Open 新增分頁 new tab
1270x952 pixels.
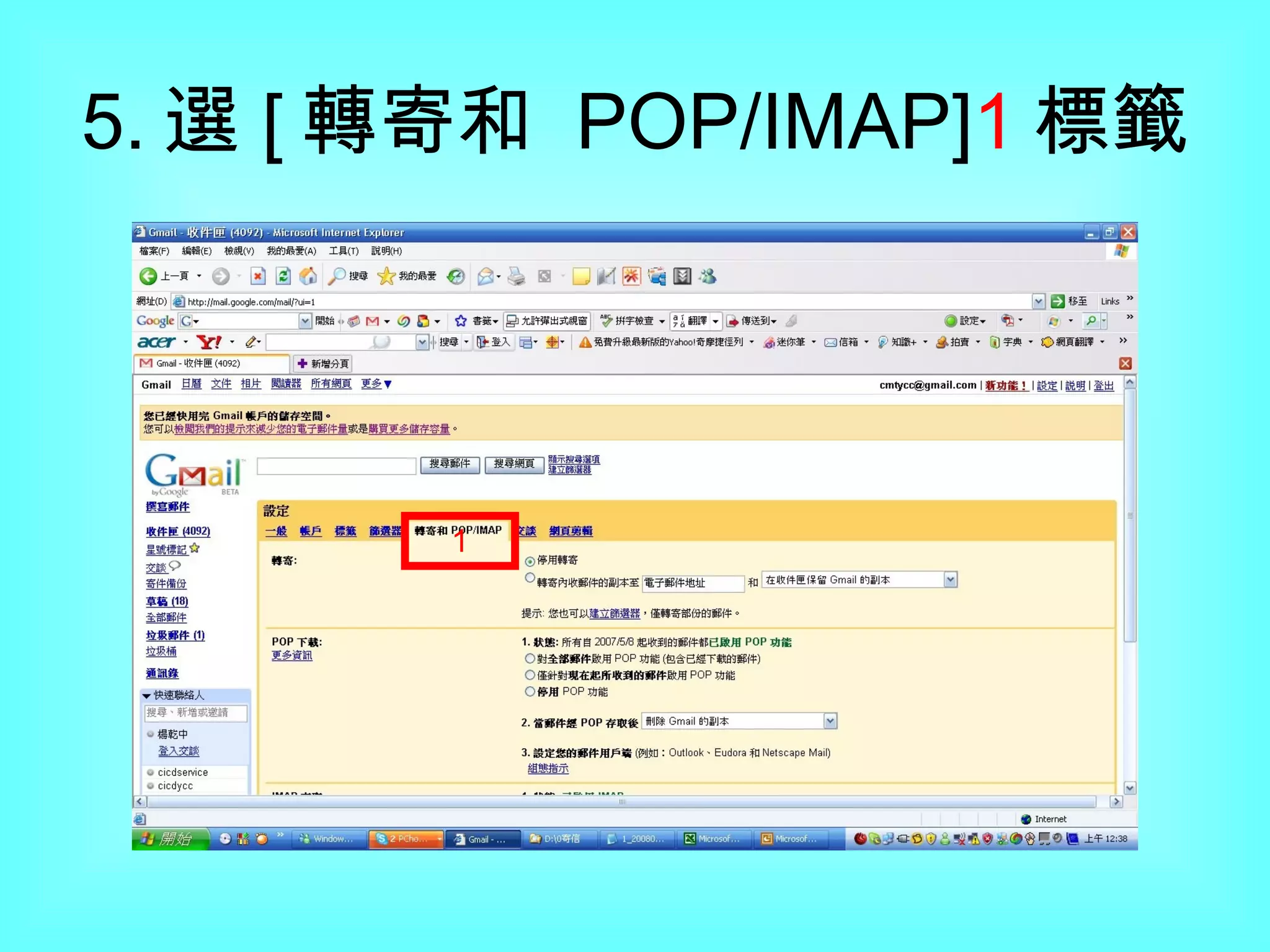[x=323, y=363]
